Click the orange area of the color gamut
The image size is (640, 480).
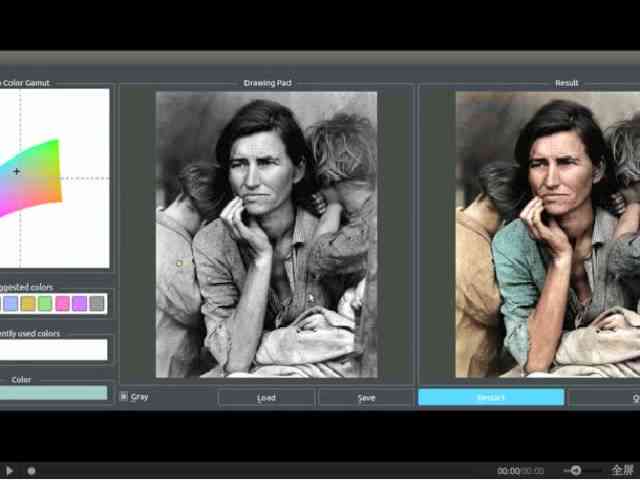tap(54, 195)
